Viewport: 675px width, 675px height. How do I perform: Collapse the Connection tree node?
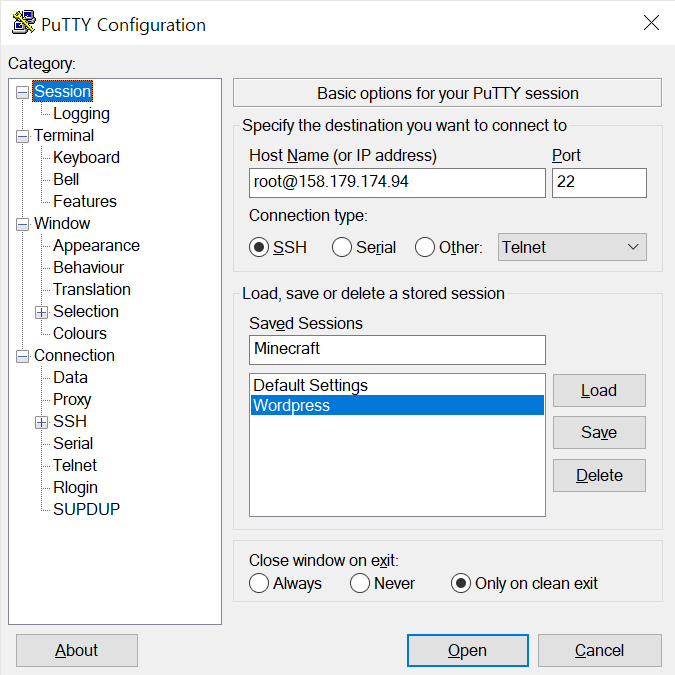(x=22, y=356)
